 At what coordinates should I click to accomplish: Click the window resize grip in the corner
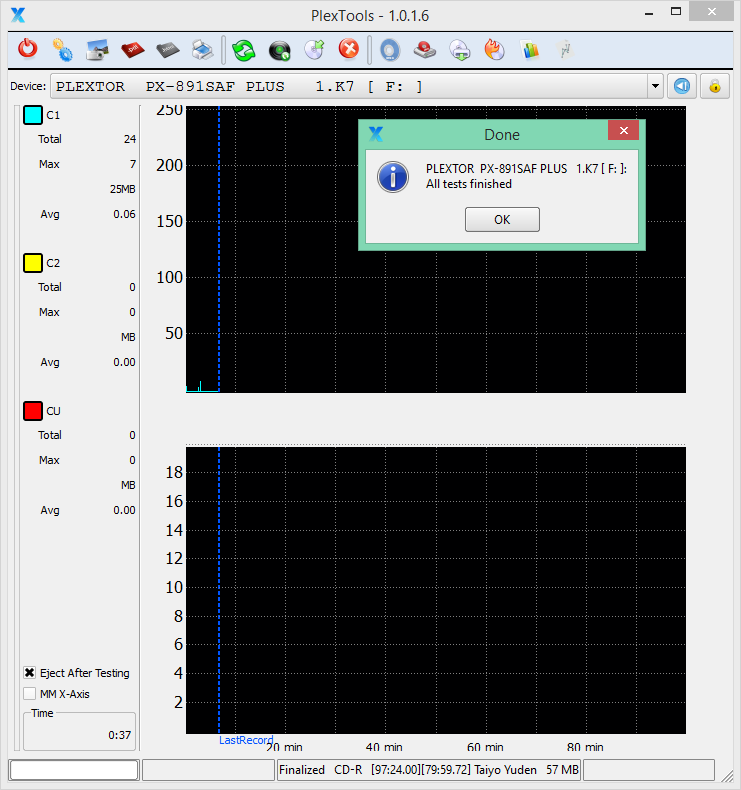tap(727, 776)
